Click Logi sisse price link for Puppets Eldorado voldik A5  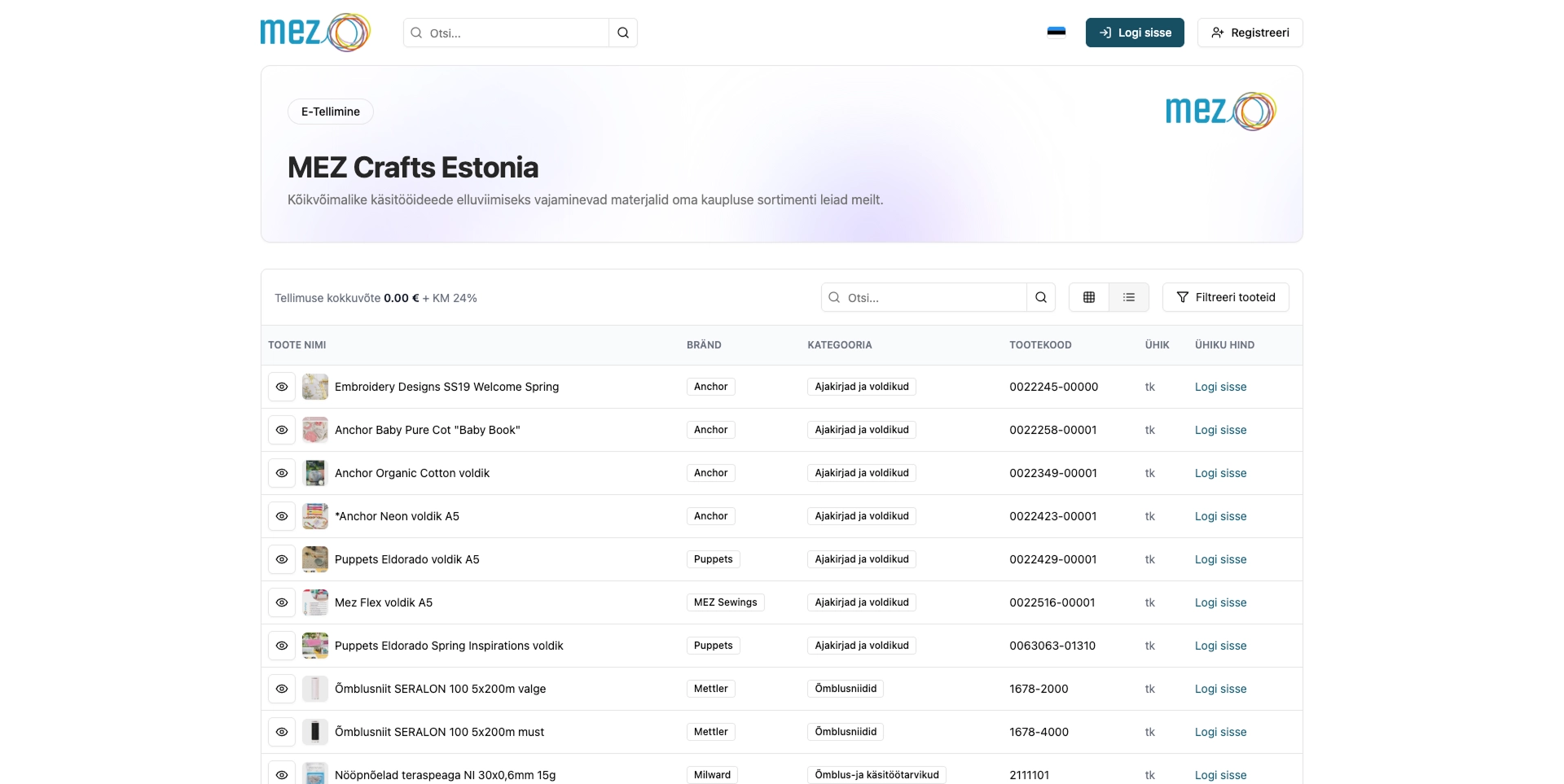pos(1220,559)
